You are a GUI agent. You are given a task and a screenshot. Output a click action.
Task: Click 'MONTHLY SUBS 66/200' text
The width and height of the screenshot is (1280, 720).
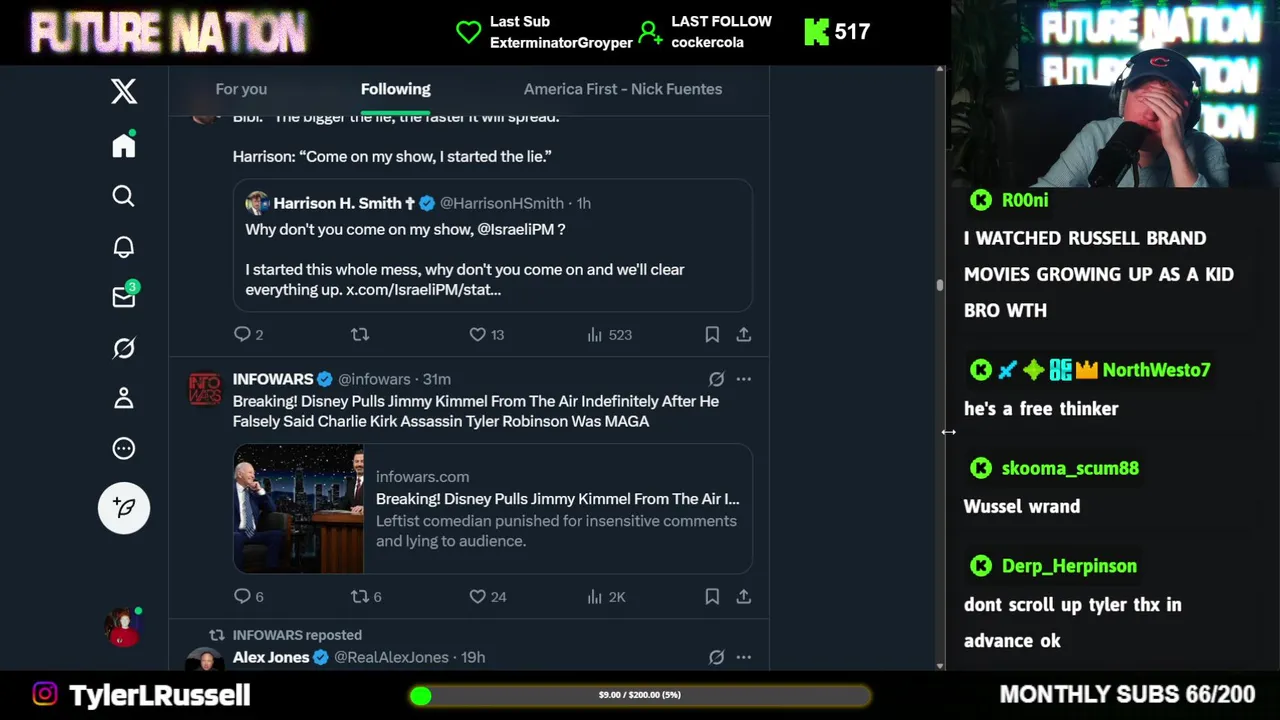[1127, 694]
